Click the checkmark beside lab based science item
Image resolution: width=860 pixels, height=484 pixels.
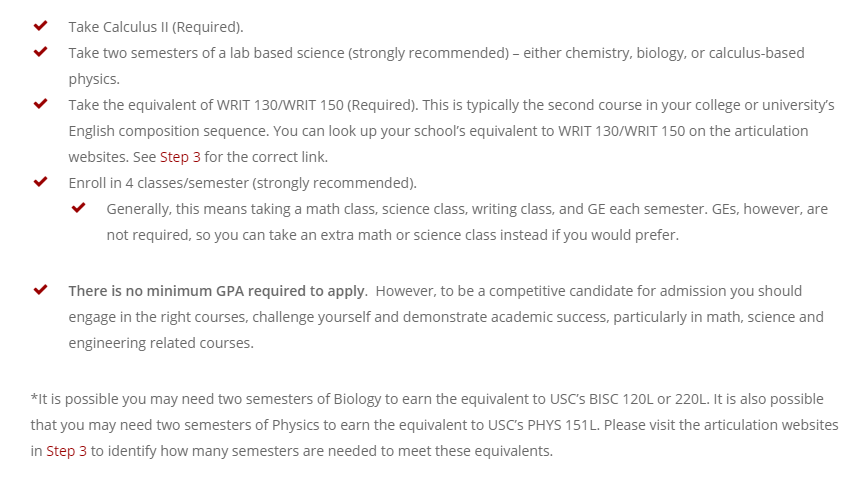[x=40, y=52]
